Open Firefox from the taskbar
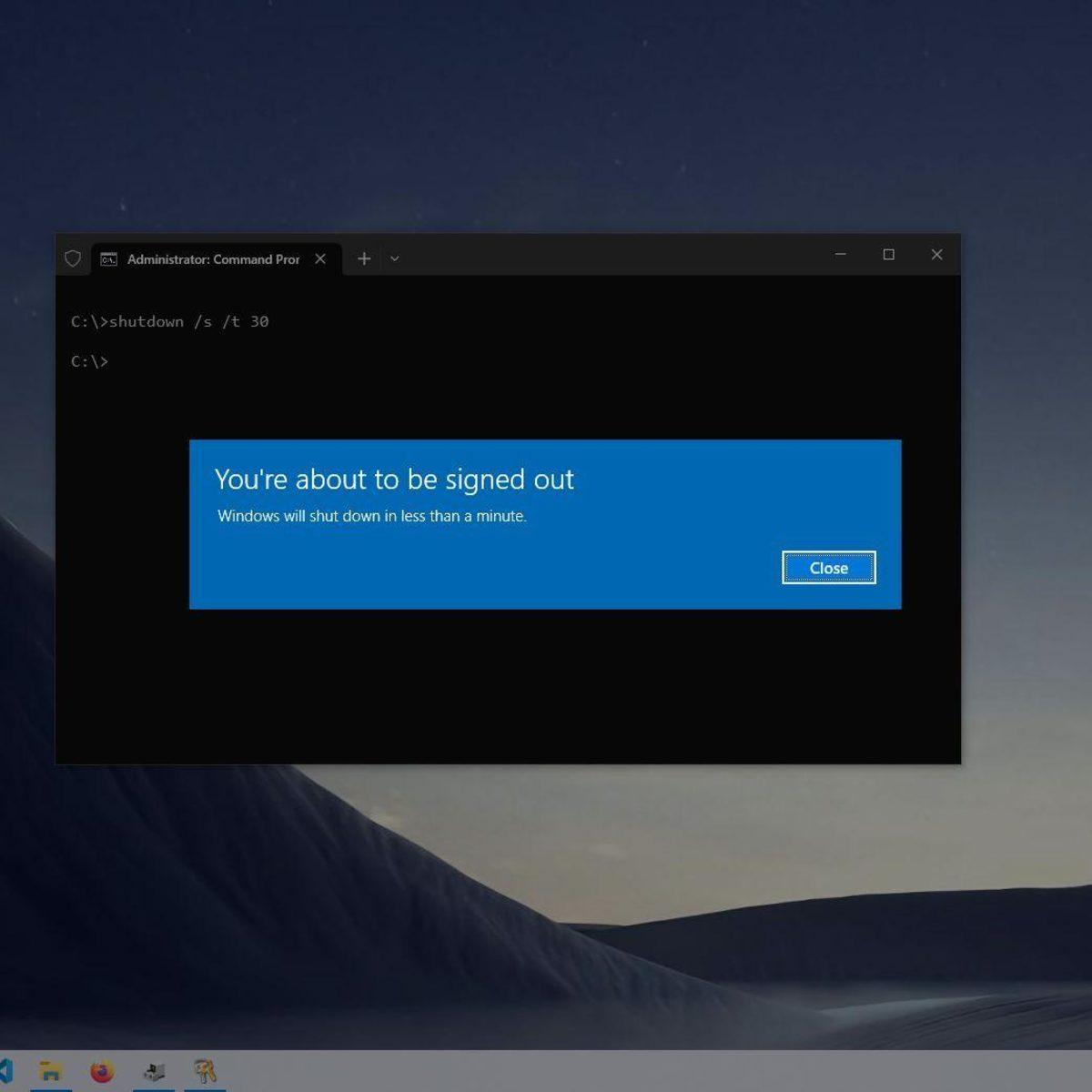 (x=102, y=1071)
